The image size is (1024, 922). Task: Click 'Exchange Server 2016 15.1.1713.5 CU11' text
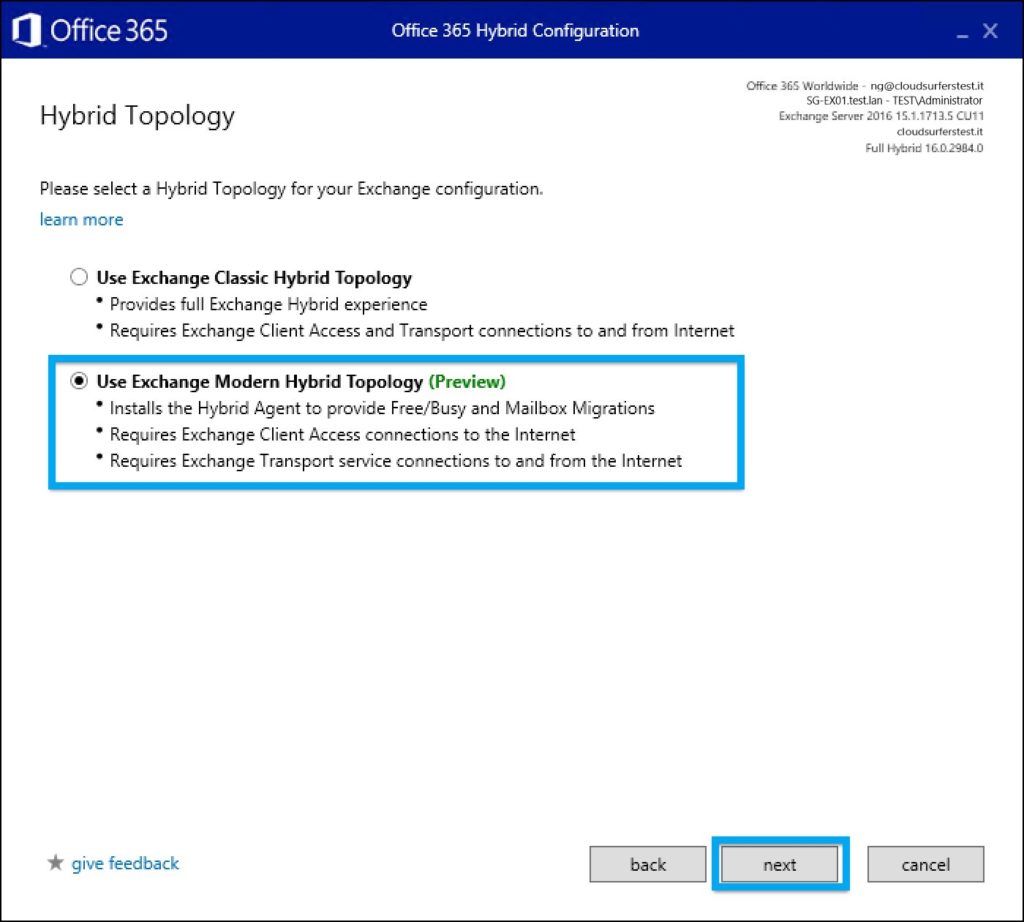881,116
